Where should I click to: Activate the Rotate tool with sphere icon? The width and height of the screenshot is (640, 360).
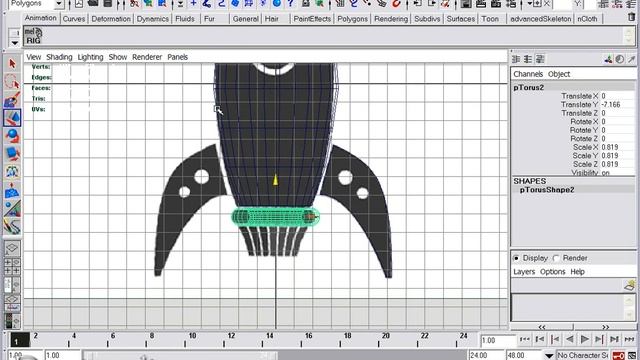pos(12,136)
